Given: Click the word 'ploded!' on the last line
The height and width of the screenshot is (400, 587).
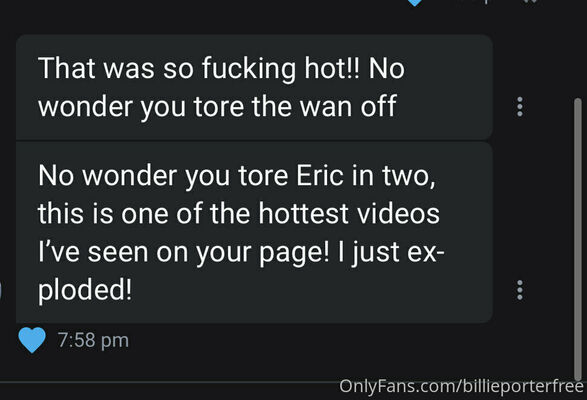Looking at the screenshot, I should (x=85, y=291).
